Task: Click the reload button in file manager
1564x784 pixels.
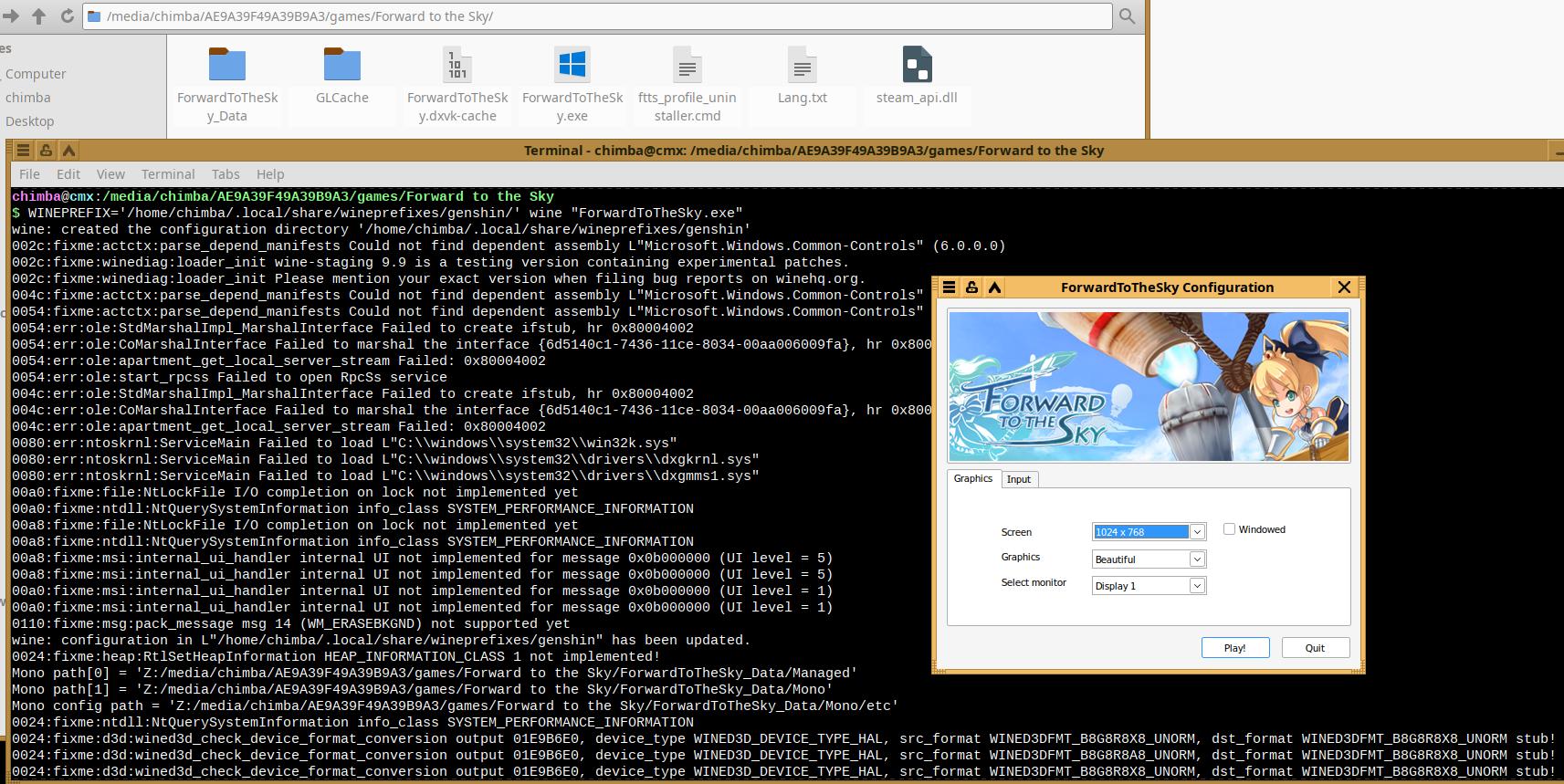Action: (x=67, y=16)
